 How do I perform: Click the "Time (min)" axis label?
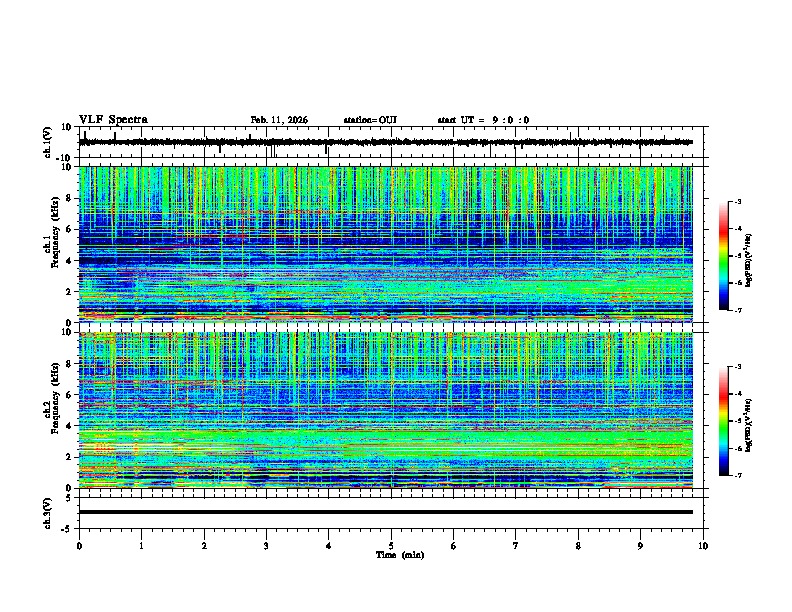click(x=400, y=555)
